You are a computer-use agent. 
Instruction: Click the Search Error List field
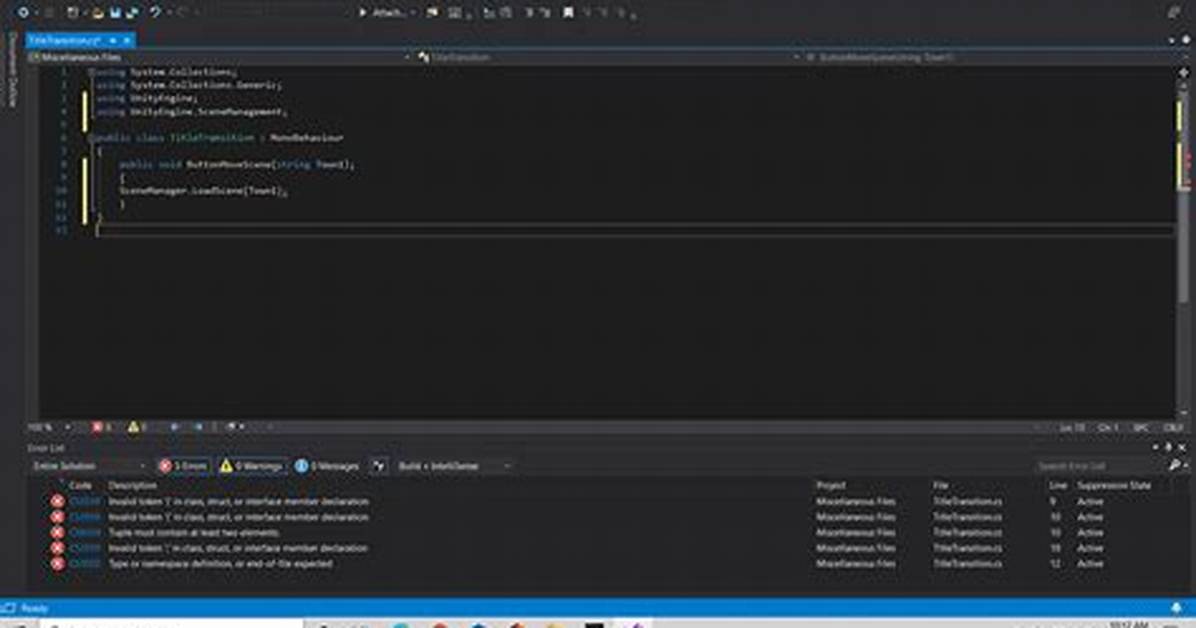point(1101,465)
